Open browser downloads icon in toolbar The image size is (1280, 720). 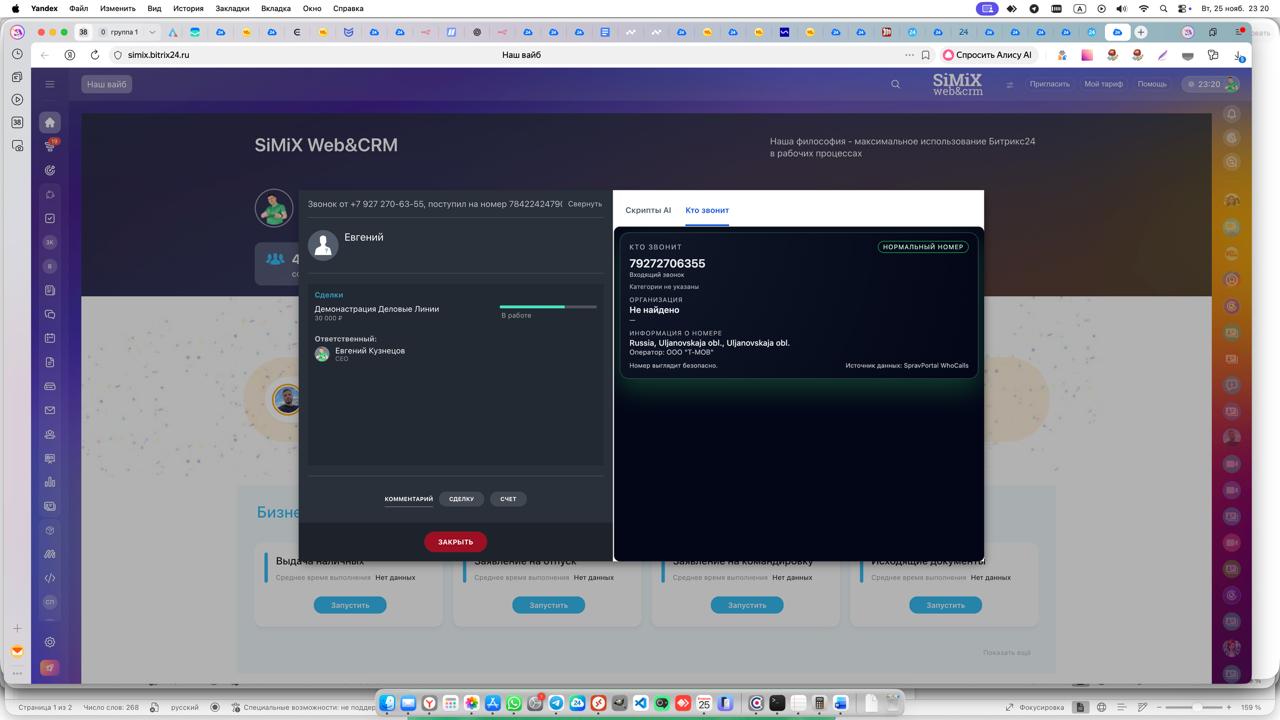[x=1239, y=55]
